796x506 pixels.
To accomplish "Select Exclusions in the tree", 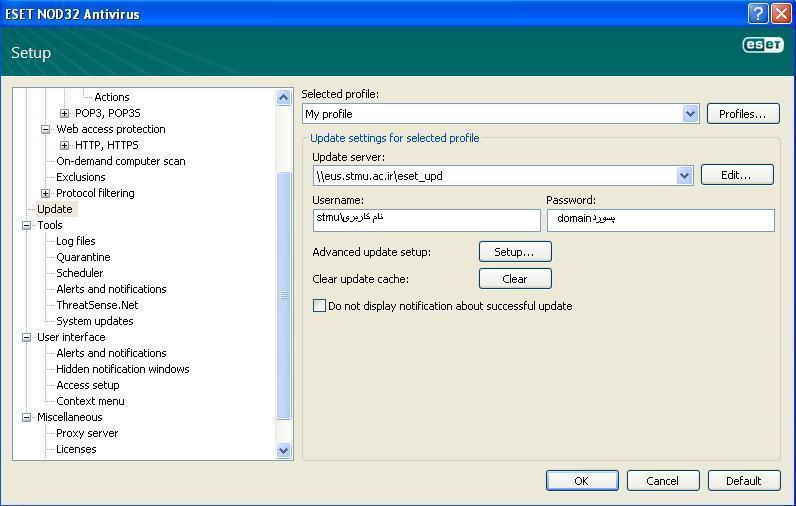I will point(81,177).
